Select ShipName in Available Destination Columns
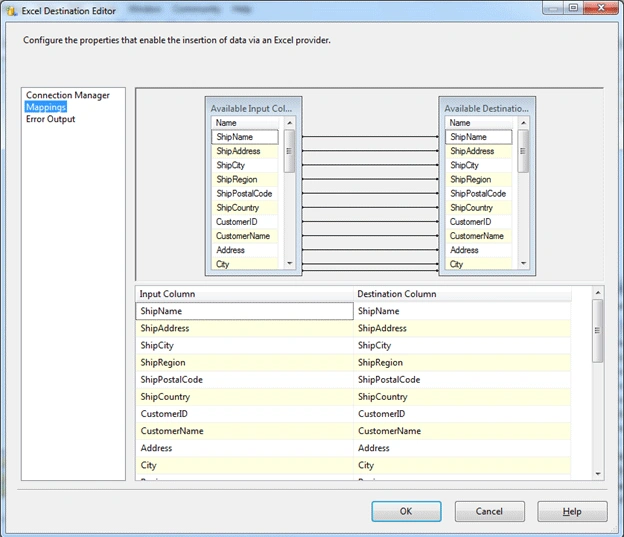The width and height of the screenshot is (624, 537). (479, 137)
